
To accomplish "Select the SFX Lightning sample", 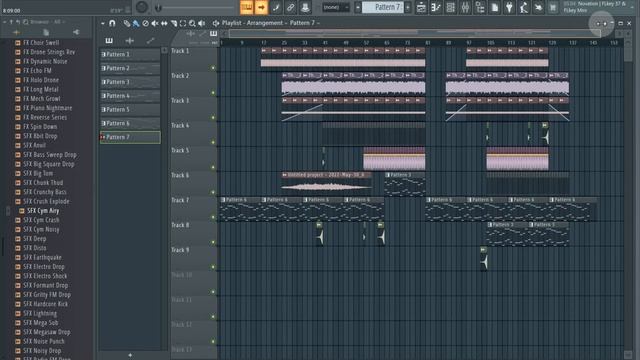I will coord(40,313).
